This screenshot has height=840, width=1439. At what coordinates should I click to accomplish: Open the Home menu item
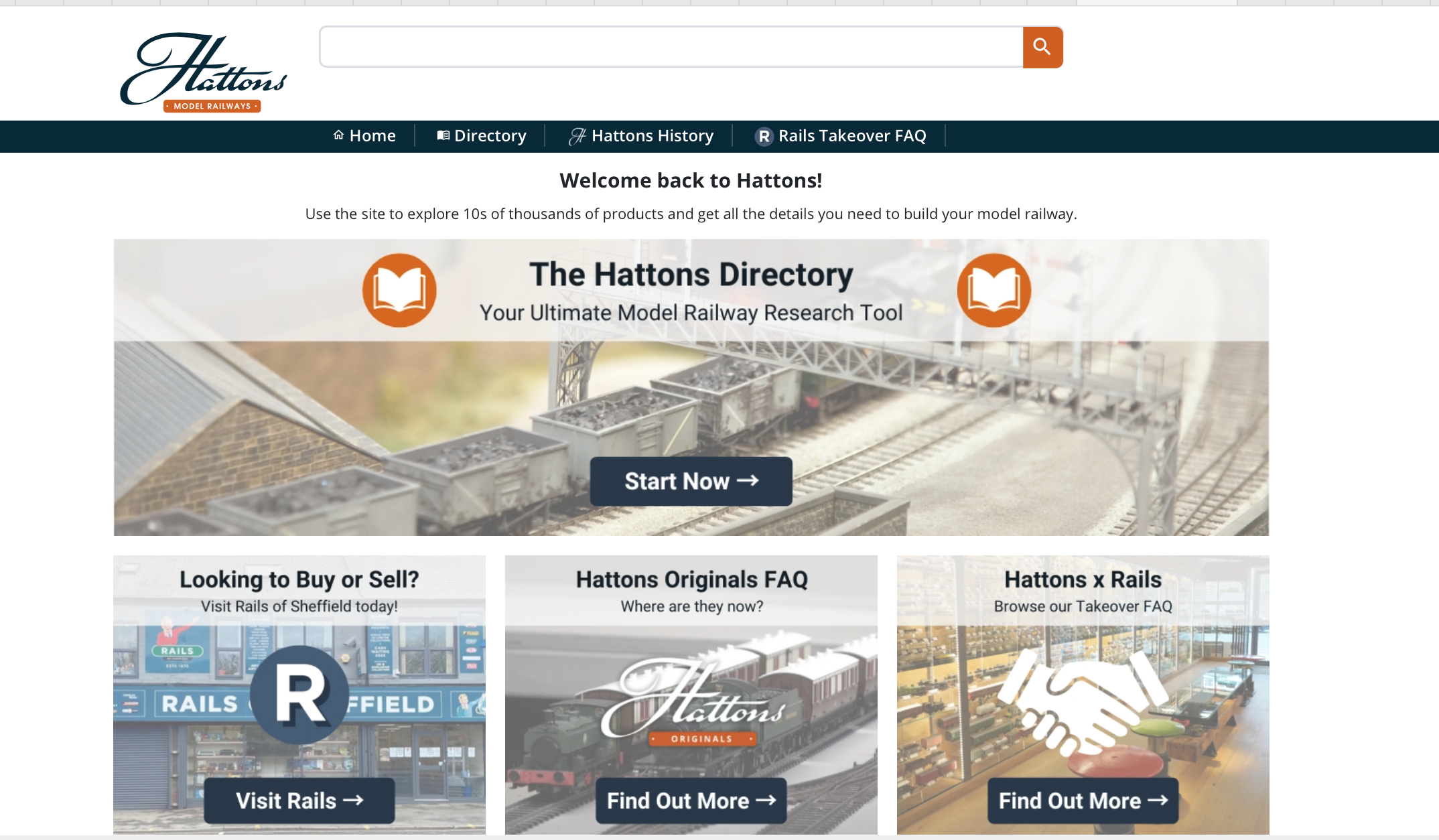(x=365, y=136)
